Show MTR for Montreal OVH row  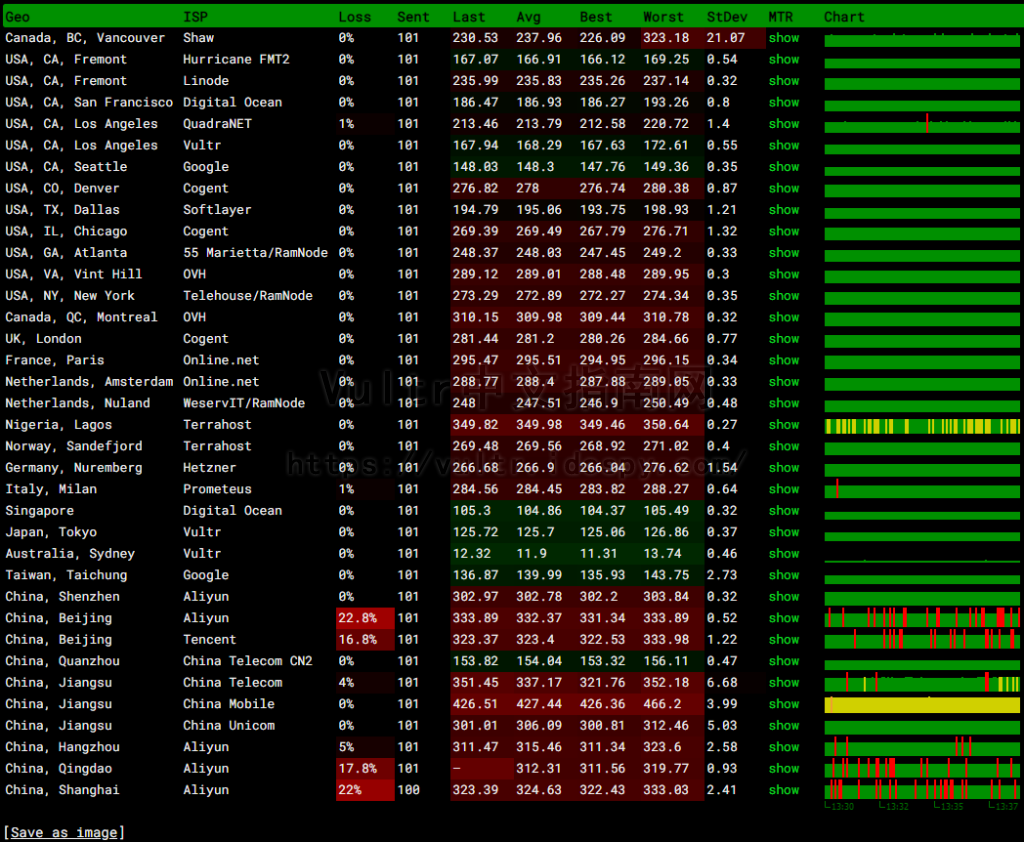[784, 317]
